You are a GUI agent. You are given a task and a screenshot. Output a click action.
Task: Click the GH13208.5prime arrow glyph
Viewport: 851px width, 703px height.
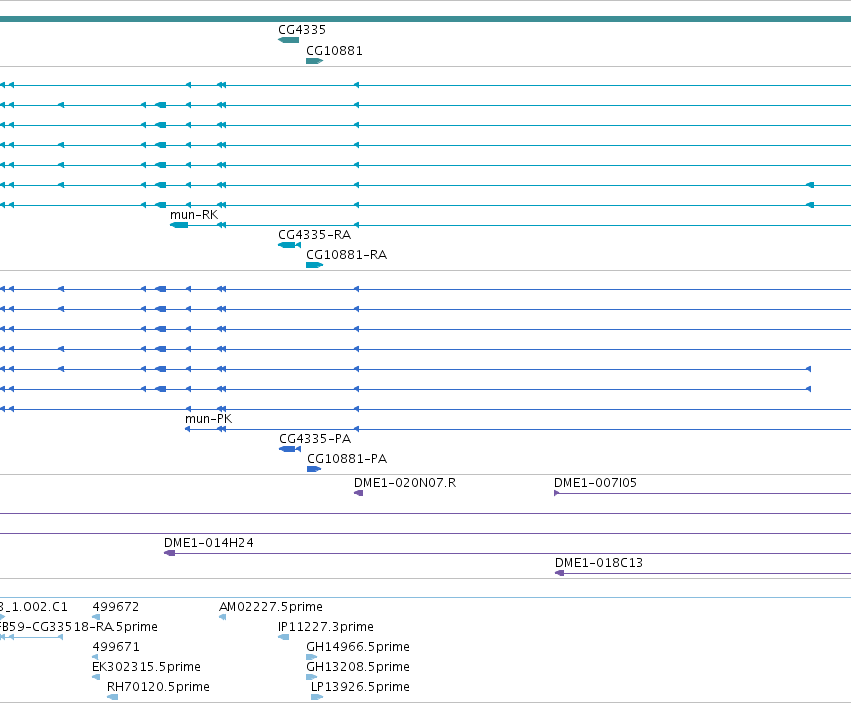[312, 677]
